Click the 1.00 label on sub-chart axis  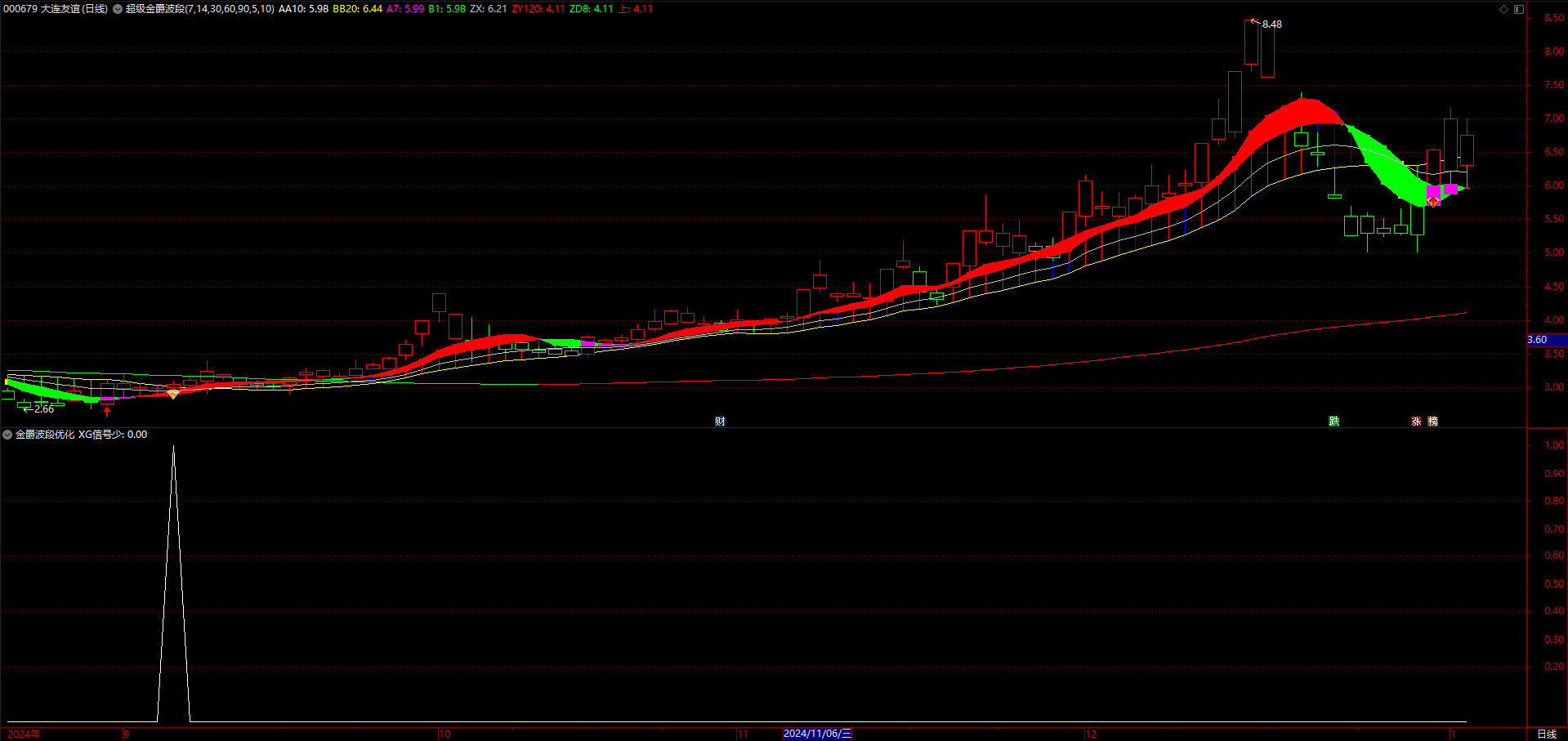tap(1554, 445)
